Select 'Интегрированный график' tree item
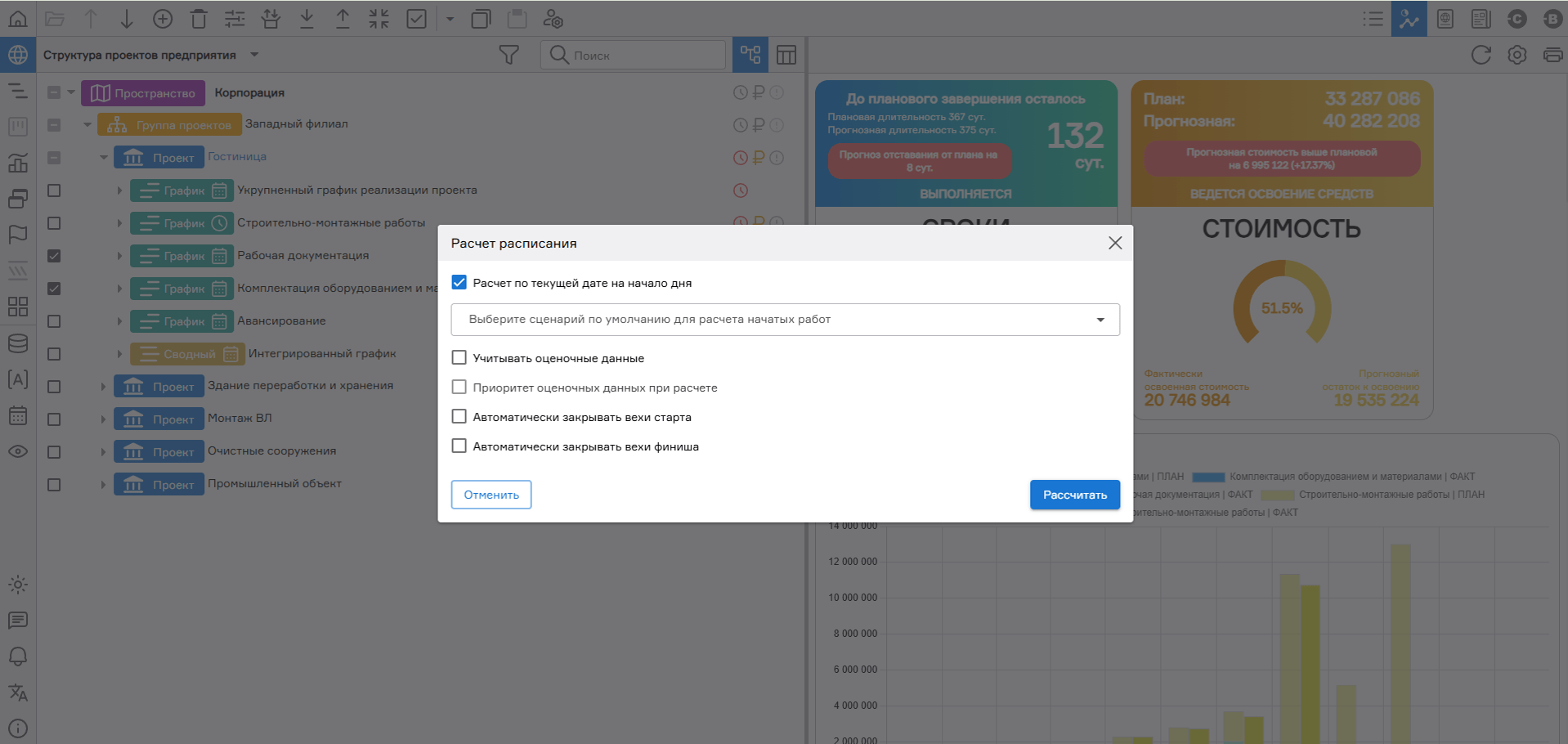The height and width of the screenshot is (744, 1568). [x=322, y=354]
